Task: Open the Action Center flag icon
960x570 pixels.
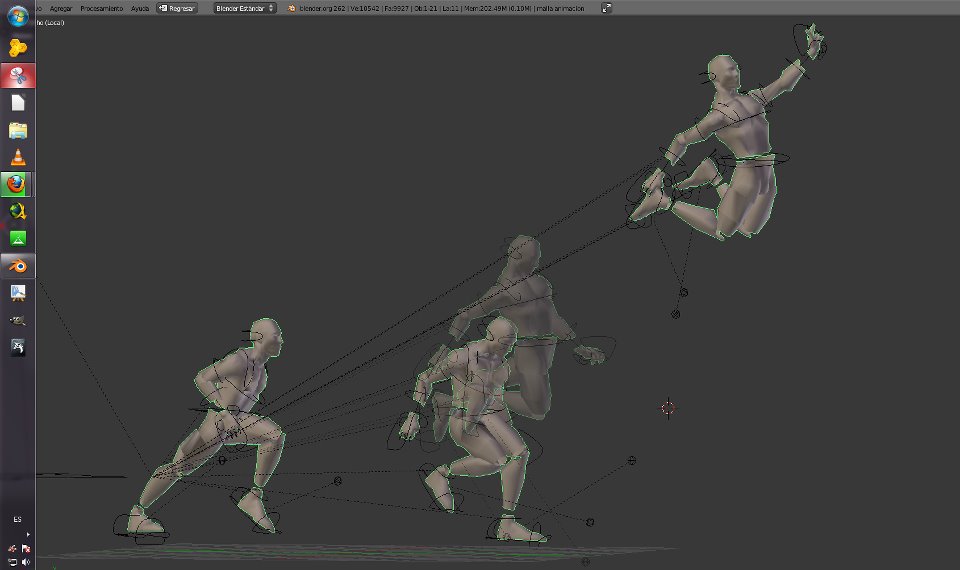Action: [26, 549]
